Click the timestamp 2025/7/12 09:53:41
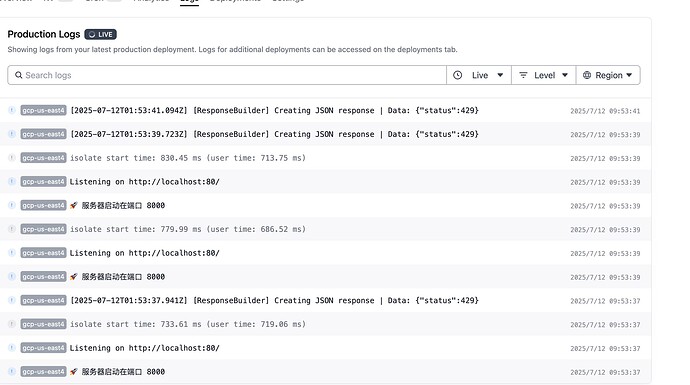The image size is (690, 385). (605, 111)
